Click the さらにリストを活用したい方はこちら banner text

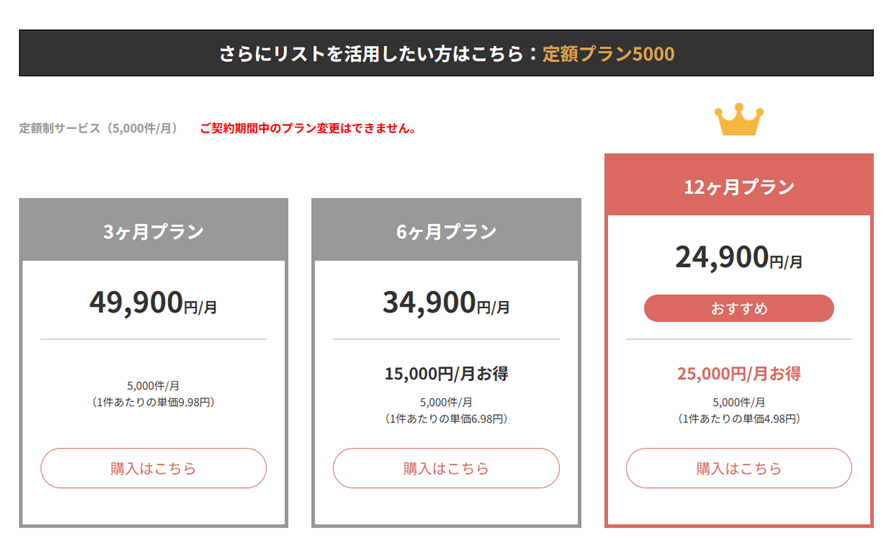371,54
